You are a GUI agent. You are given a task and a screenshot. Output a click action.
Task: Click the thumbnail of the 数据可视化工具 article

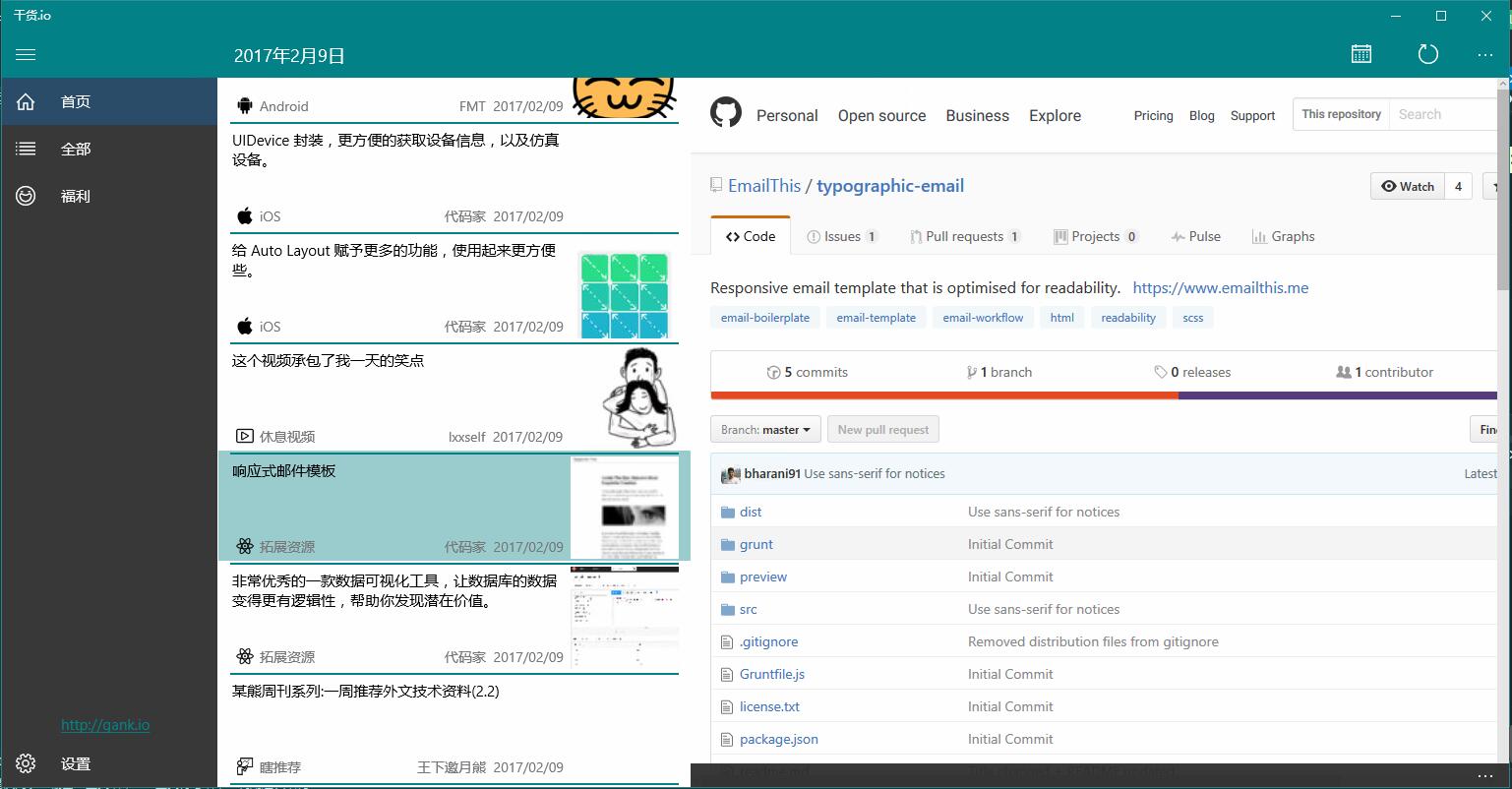[x=625, y=618]
